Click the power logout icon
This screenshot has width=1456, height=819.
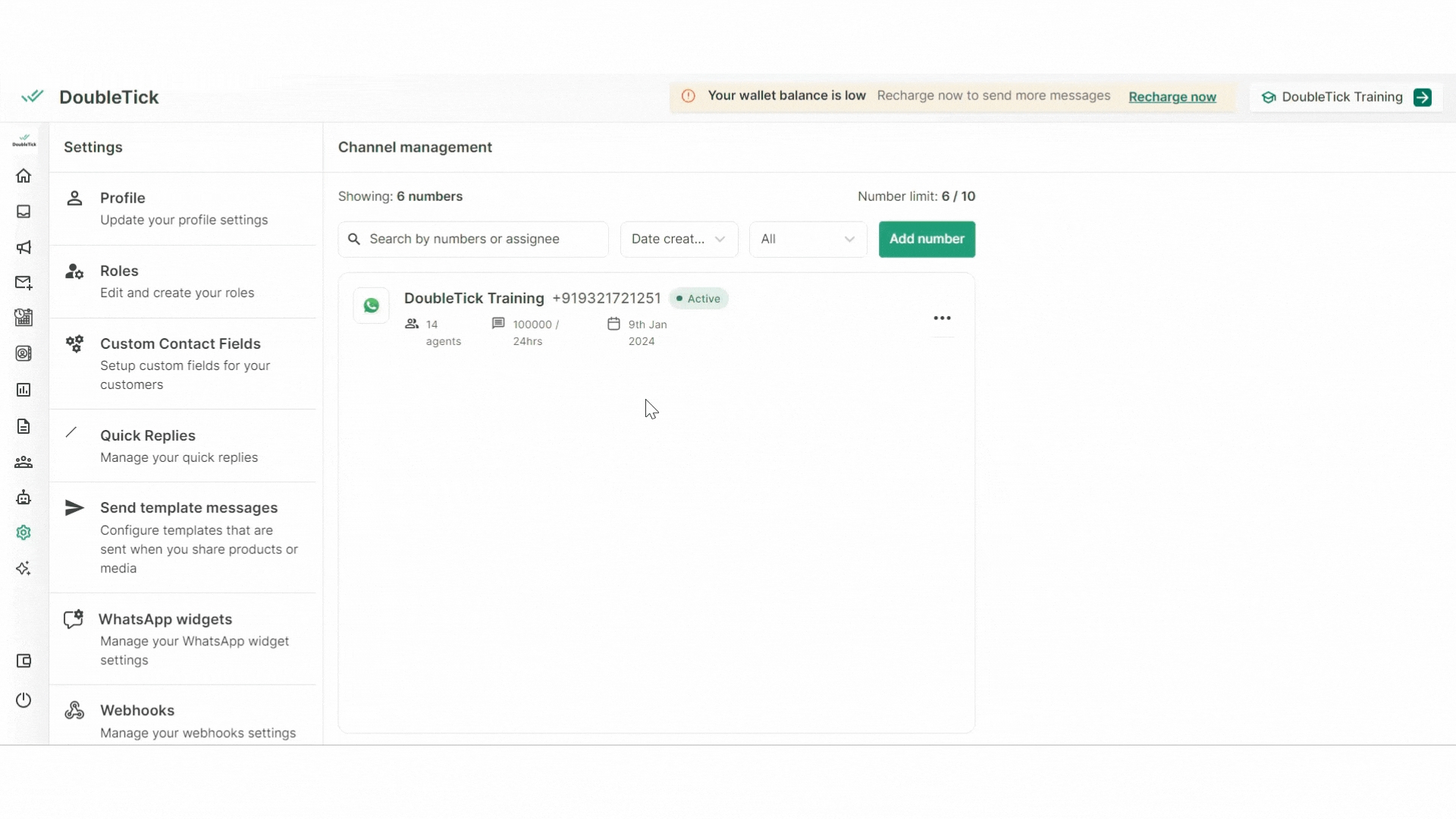coord(24,700)
